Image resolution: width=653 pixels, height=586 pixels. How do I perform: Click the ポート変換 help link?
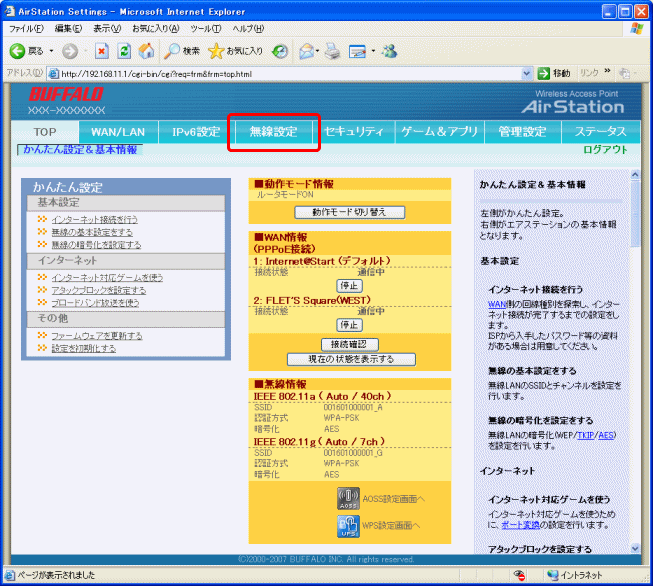[x=521, y=525]
